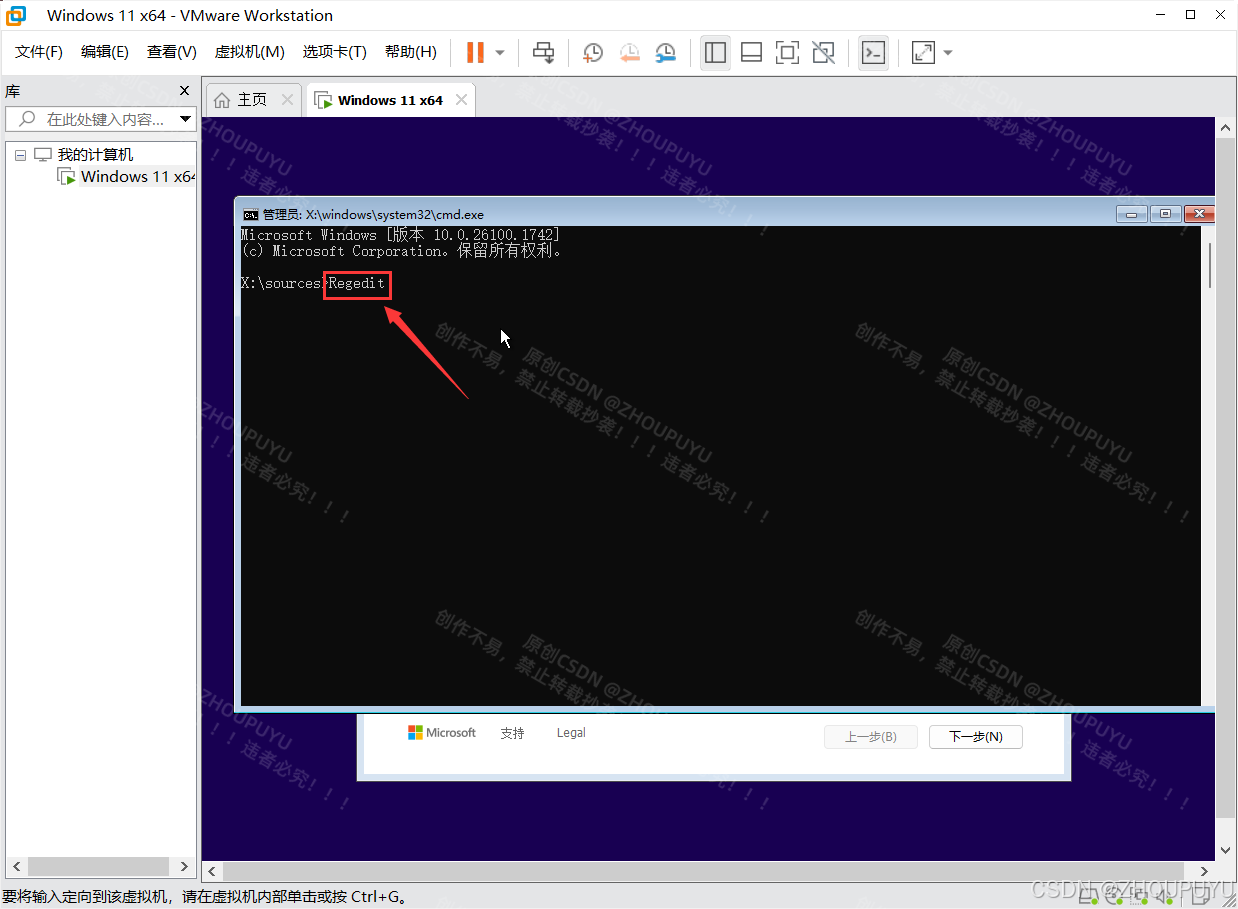Open the stretch display dropdown arrow

click(x=948, y=52)
